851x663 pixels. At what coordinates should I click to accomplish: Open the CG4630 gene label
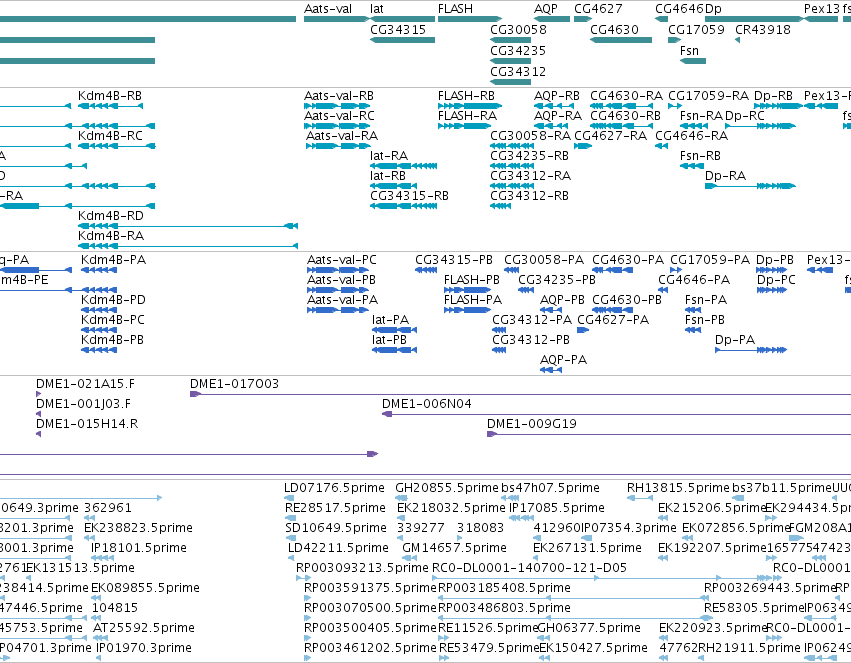pos(614,29)
